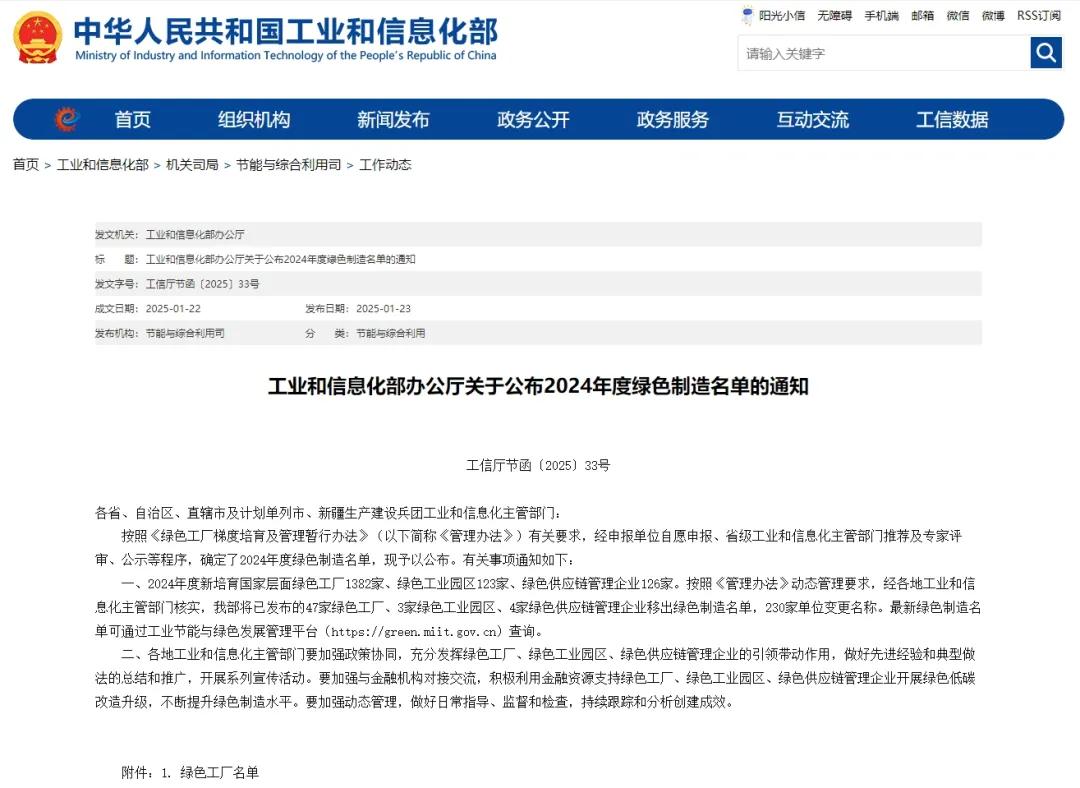Click the 机关司局 breadcrumb
The width and height of the screenshot is (1080, 788).
192,165
